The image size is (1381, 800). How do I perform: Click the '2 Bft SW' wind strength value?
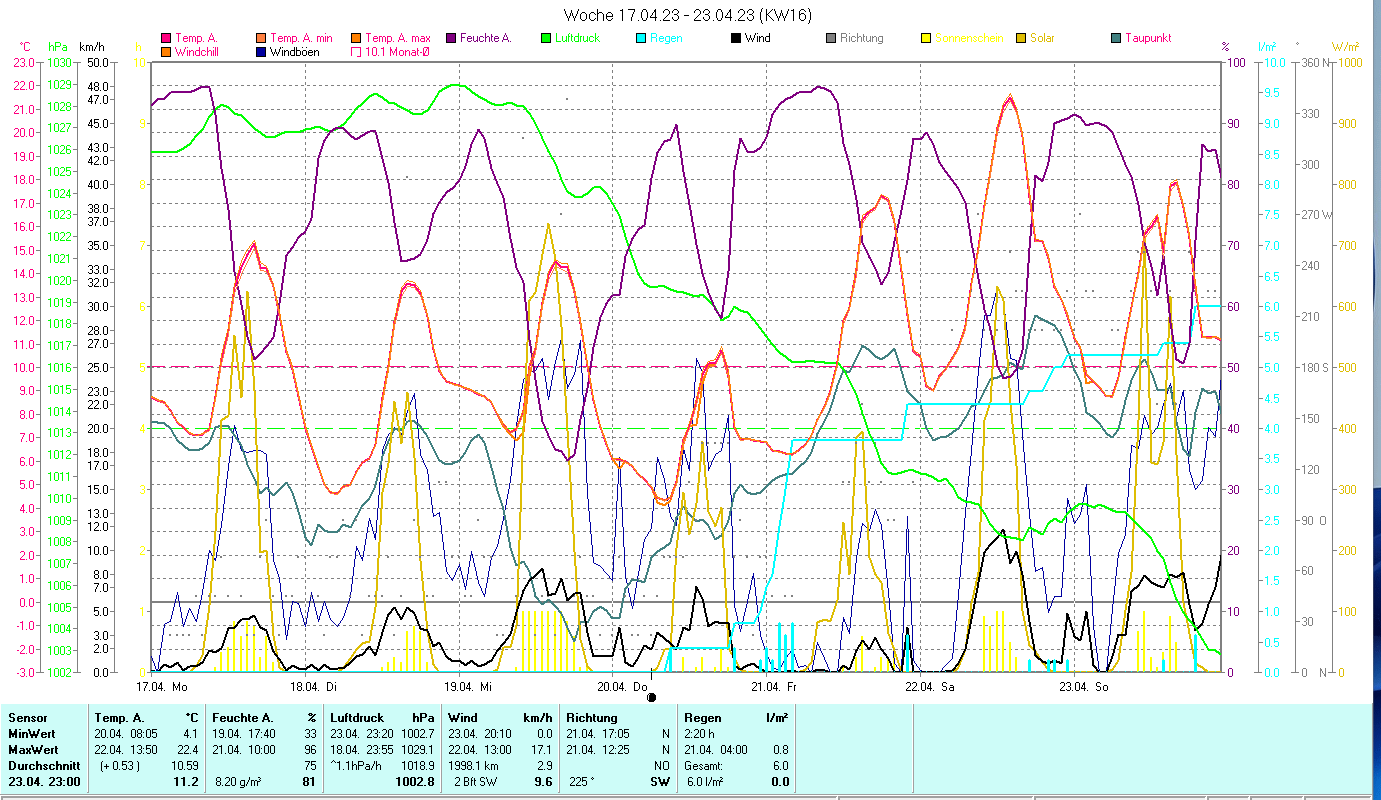pos(474,781)
